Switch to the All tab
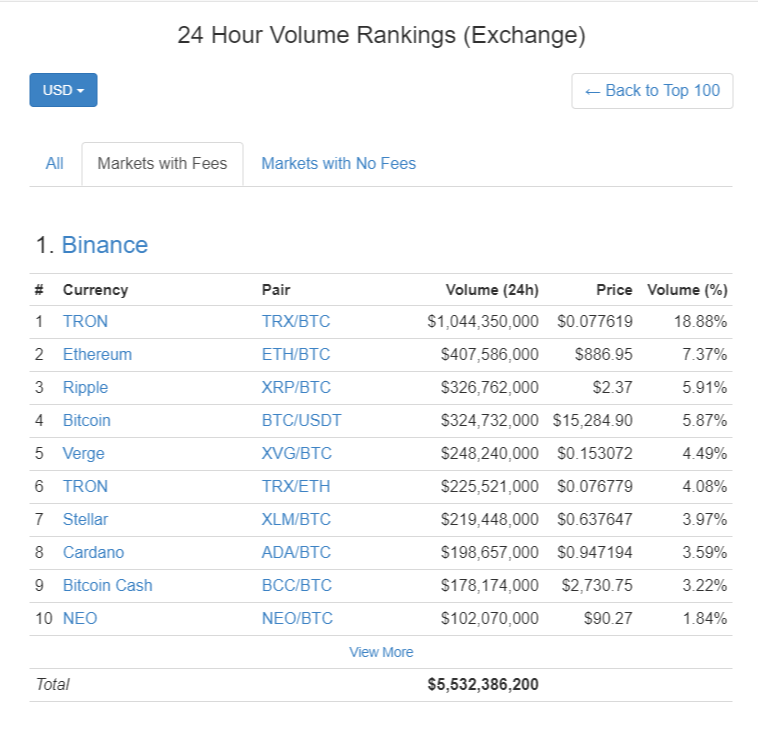The height and width of the screenshot is (744, 758). pos(55,163)
